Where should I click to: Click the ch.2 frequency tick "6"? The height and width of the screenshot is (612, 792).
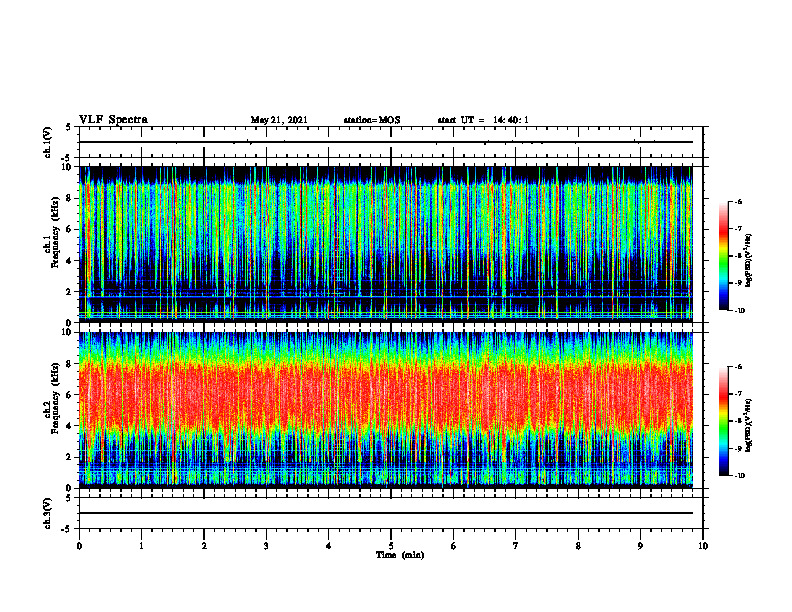[70, 395]
